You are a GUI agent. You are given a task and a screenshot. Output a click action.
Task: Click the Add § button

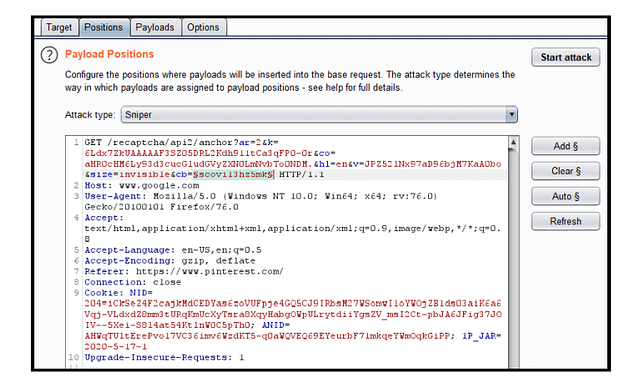566,146
